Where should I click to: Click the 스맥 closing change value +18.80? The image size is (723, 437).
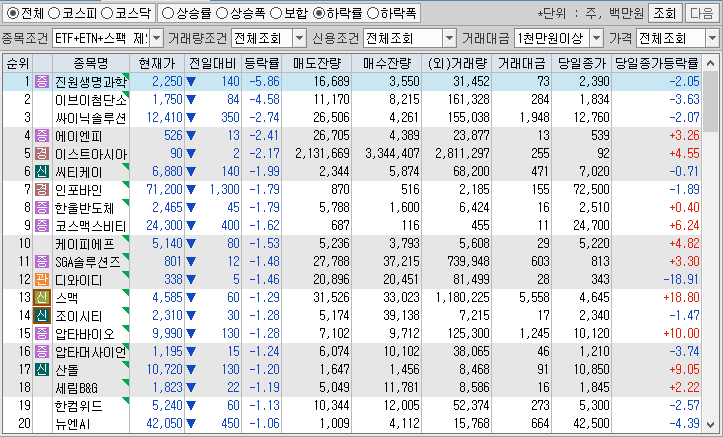tap(682, 297)
